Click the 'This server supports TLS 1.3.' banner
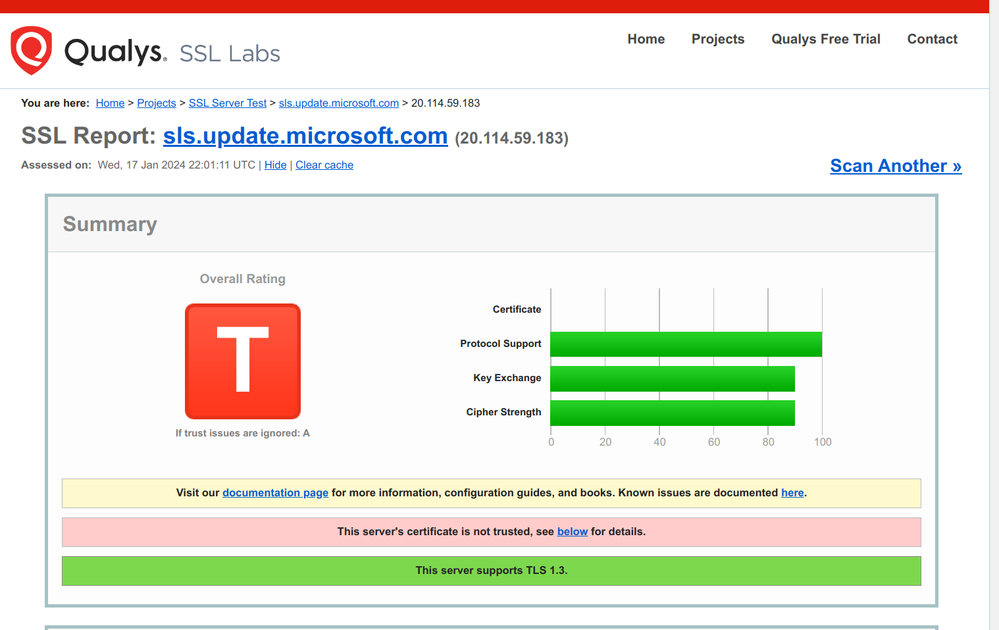This screenshot has height=630, width=999. click(x=491, y=571)
